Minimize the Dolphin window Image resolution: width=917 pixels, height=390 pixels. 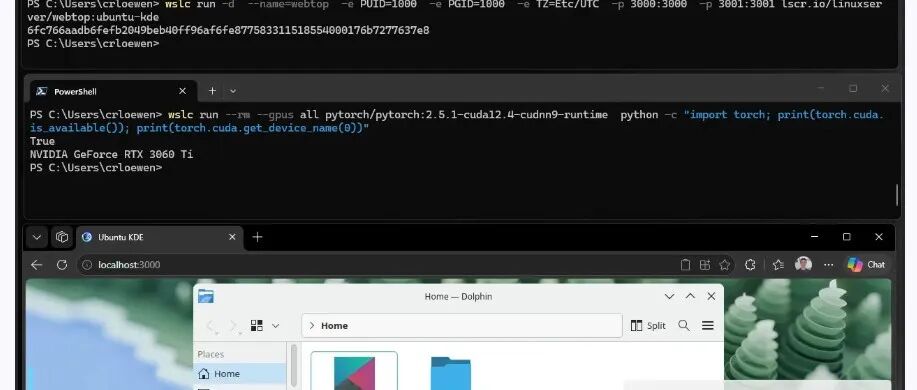pyautogui.click(x=670, y=296)
